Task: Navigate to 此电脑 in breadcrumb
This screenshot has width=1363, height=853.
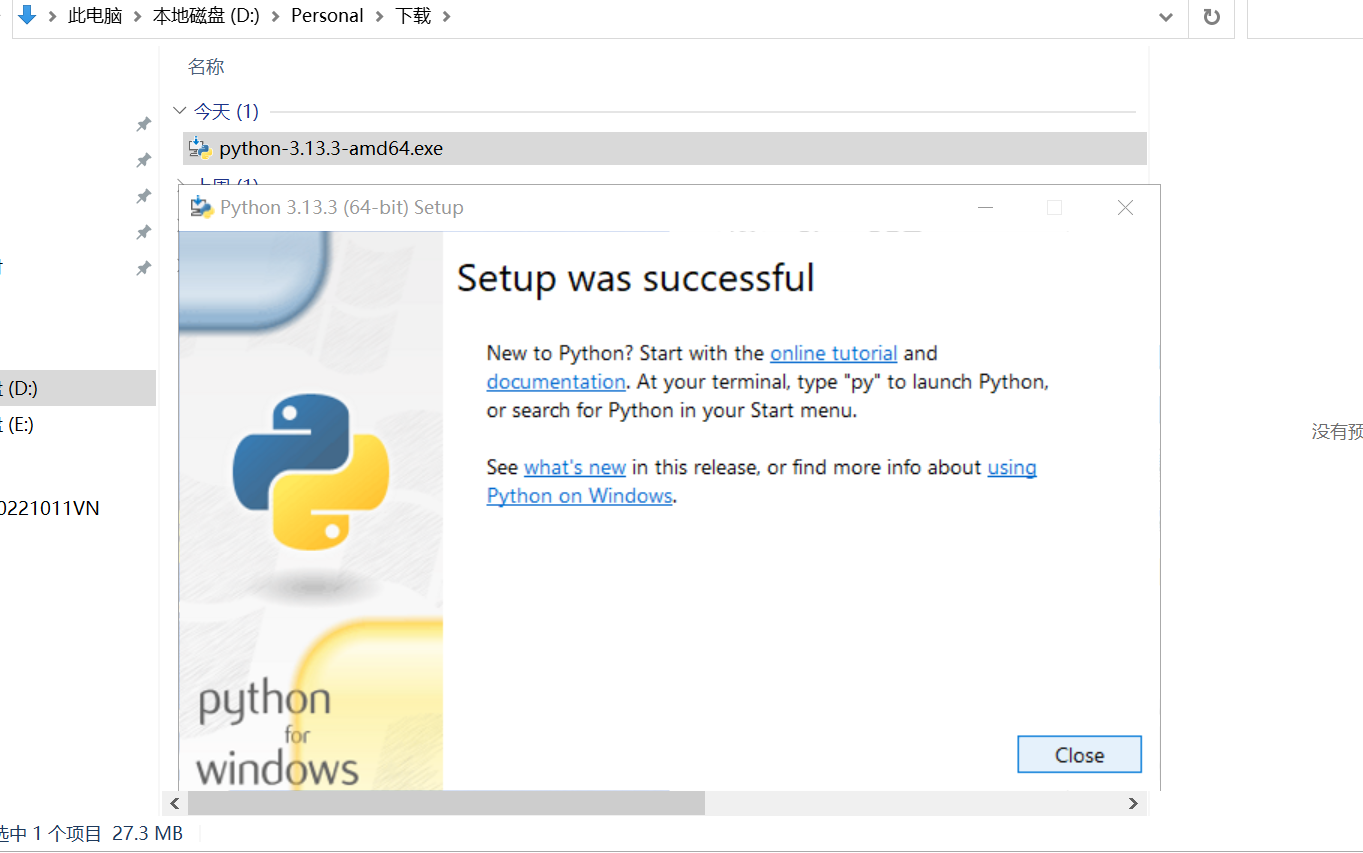Action: (95, 16)
